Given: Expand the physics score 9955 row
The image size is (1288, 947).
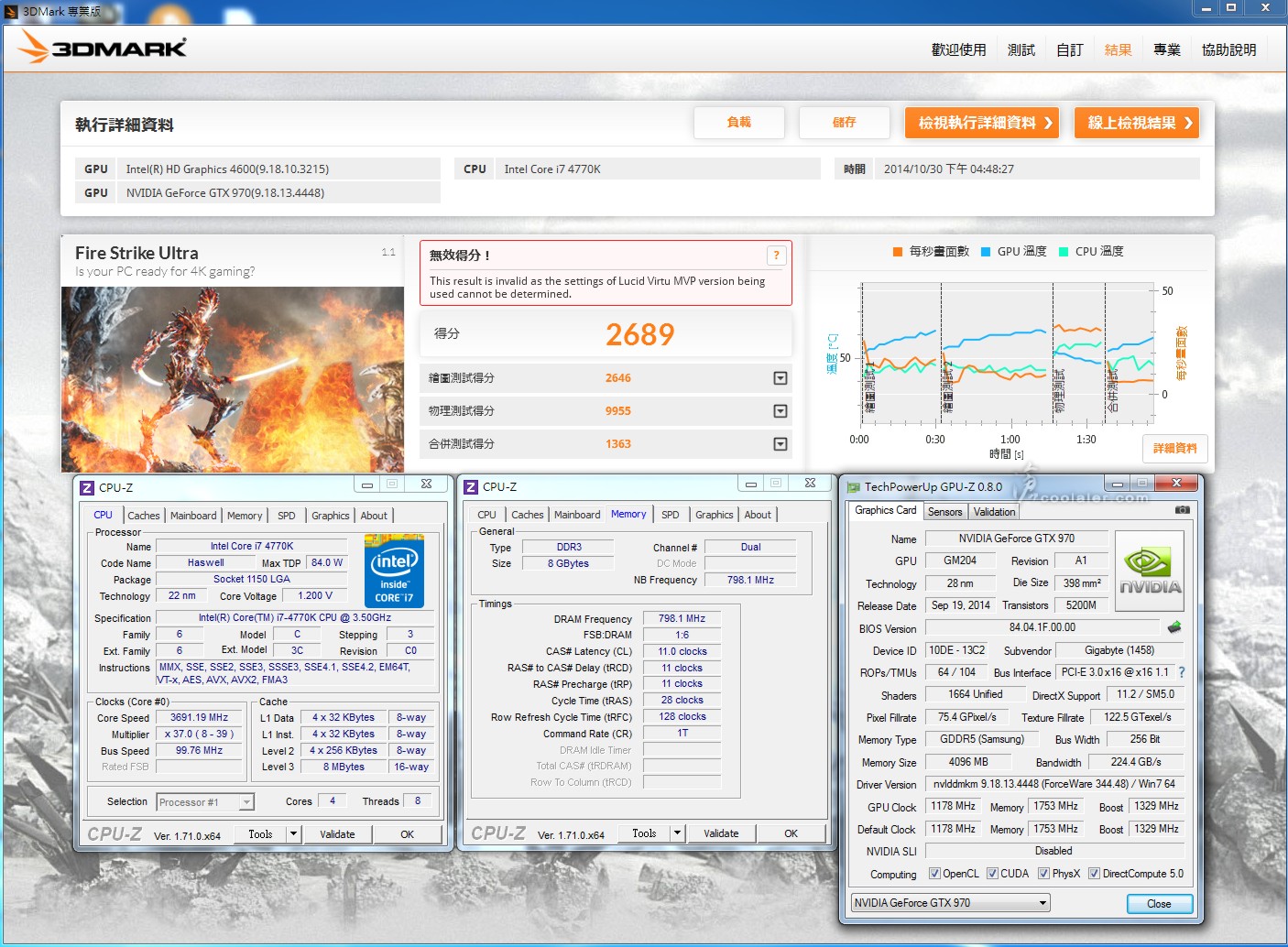Looking at the screenshot, I should 780,411.
